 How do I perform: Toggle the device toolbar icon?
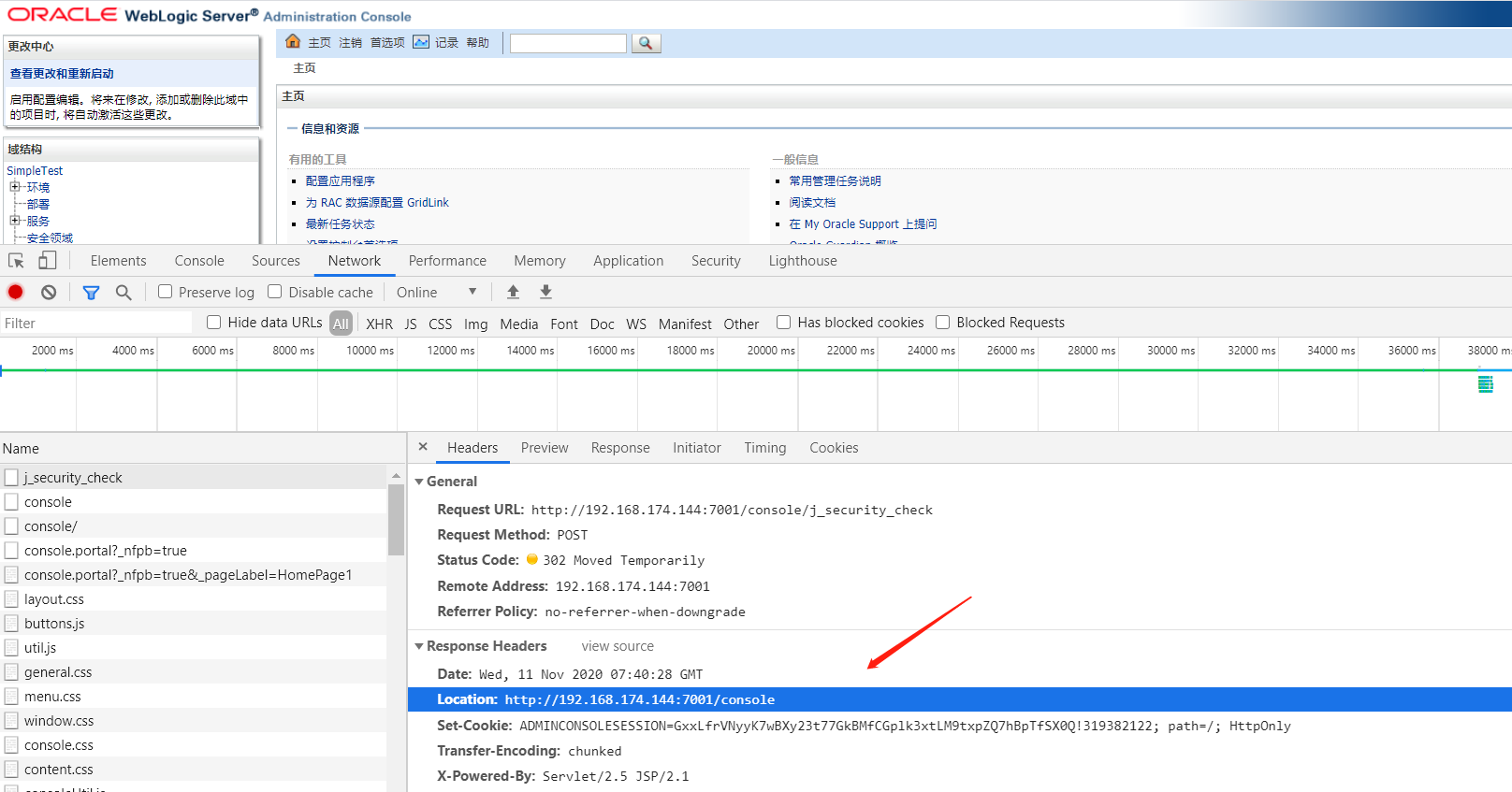pos(47,261)
